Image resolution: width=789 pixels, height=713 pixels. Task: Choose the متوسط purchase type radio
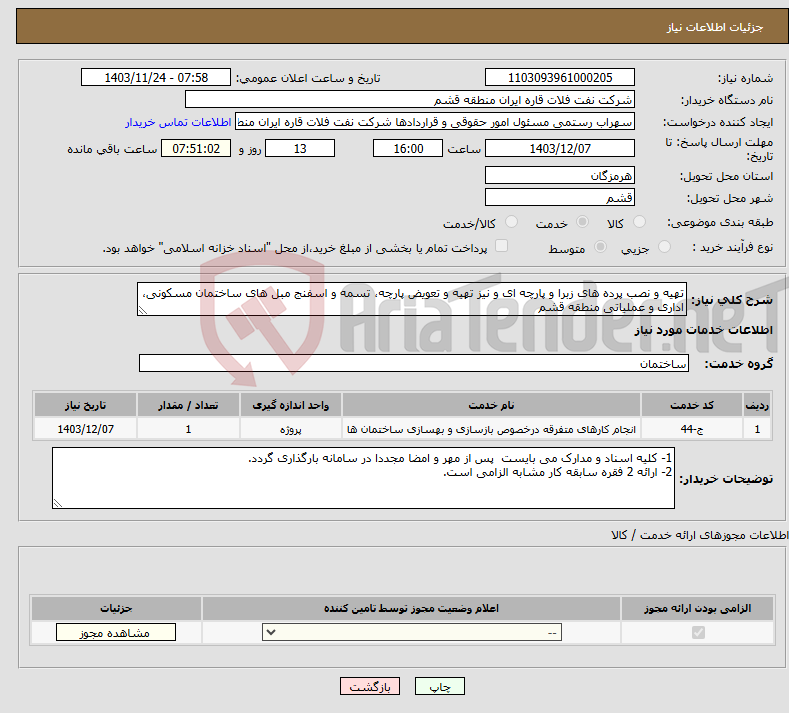(600, 247)
